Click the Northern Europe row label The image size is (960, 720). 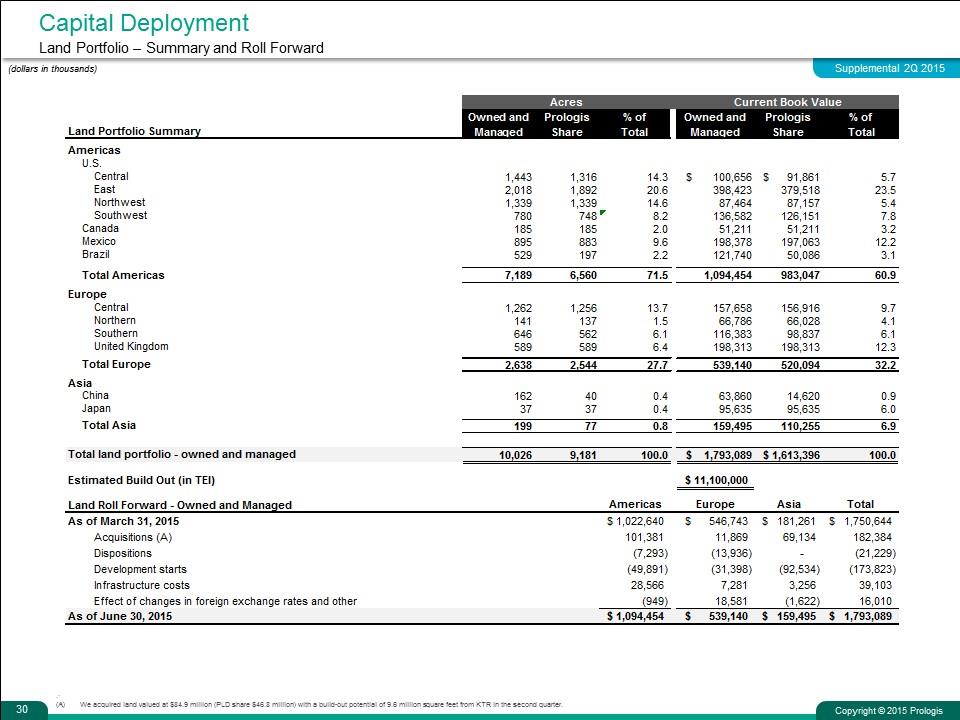coord(115,320)
